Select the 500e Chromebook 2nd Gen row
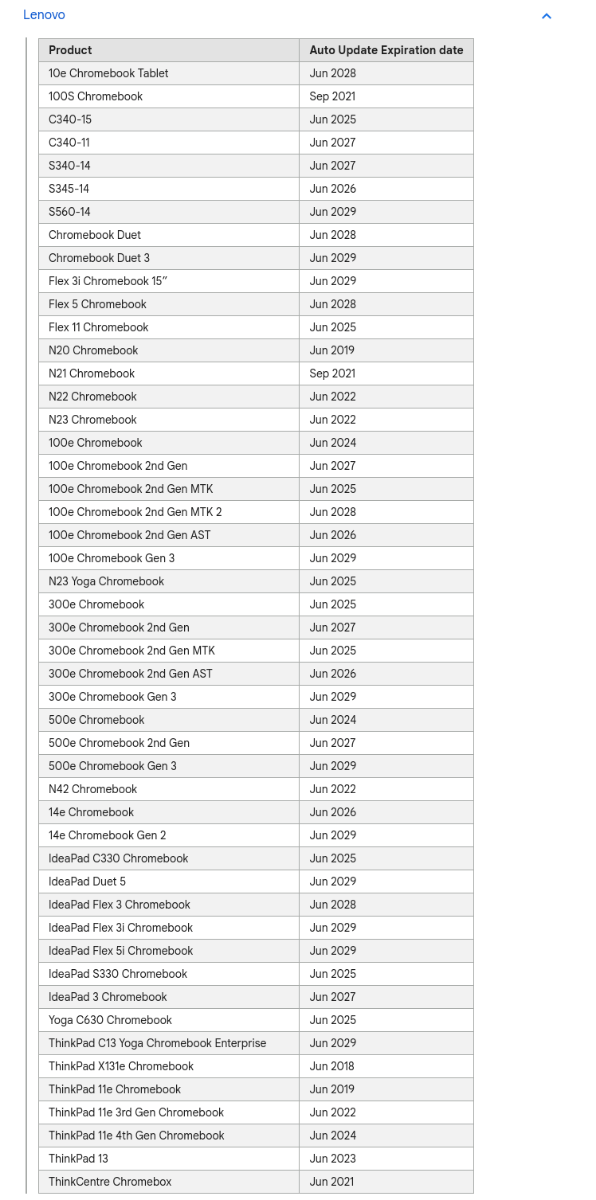Viewport: 596px width, 1200px height. tap(256, 743)
